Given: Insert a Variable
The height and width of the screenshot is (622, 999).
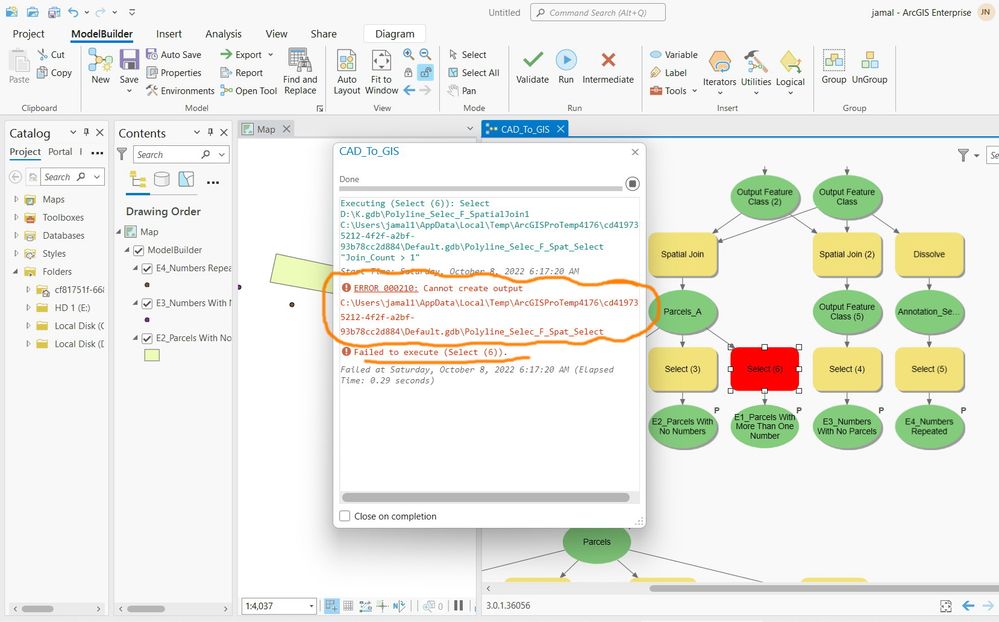Looking at the screenshot, I should coord(673,55).
